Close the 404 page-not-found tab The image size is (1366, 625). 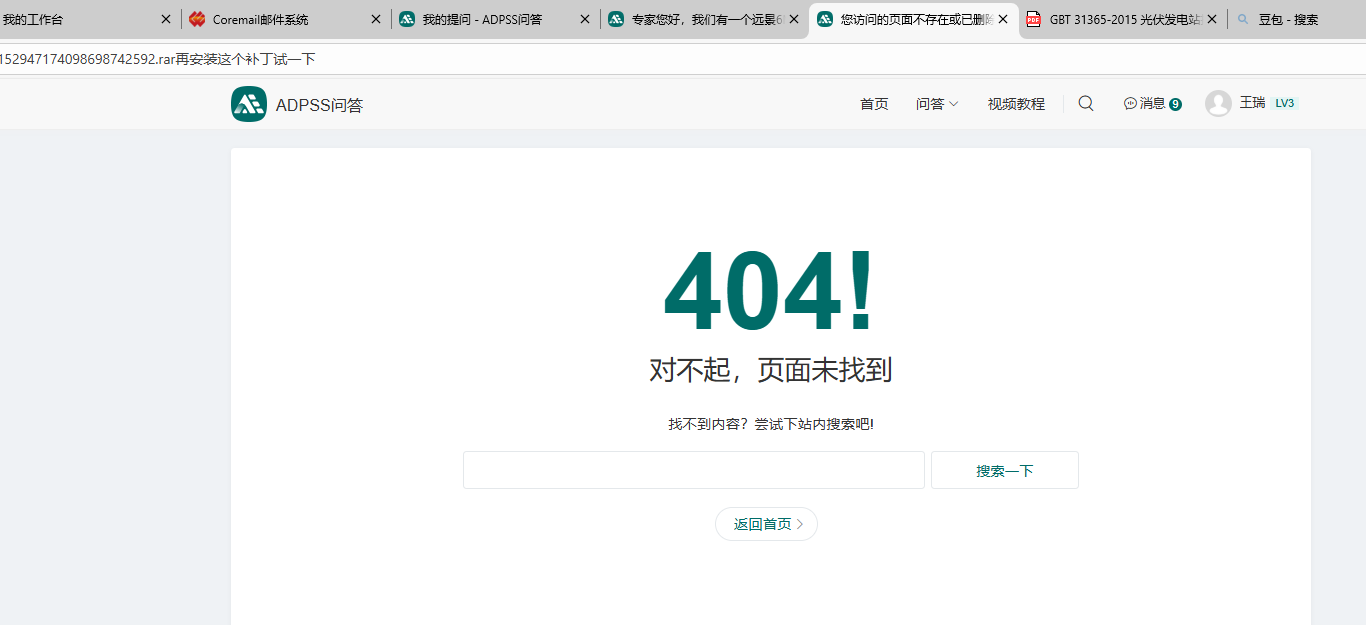[x=1003, y=19]
